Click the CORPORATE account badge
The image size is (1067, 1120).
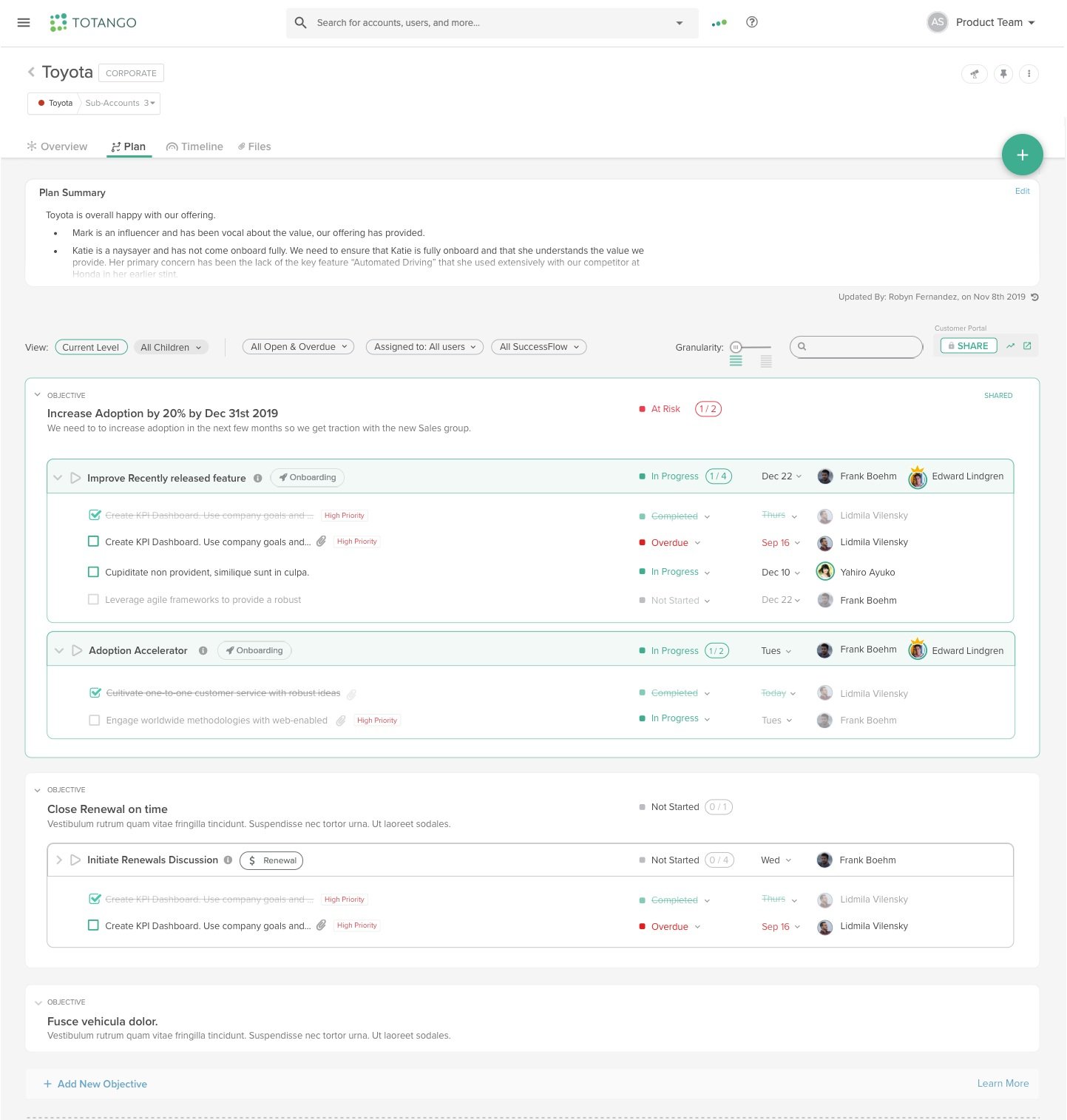(131, 73)
